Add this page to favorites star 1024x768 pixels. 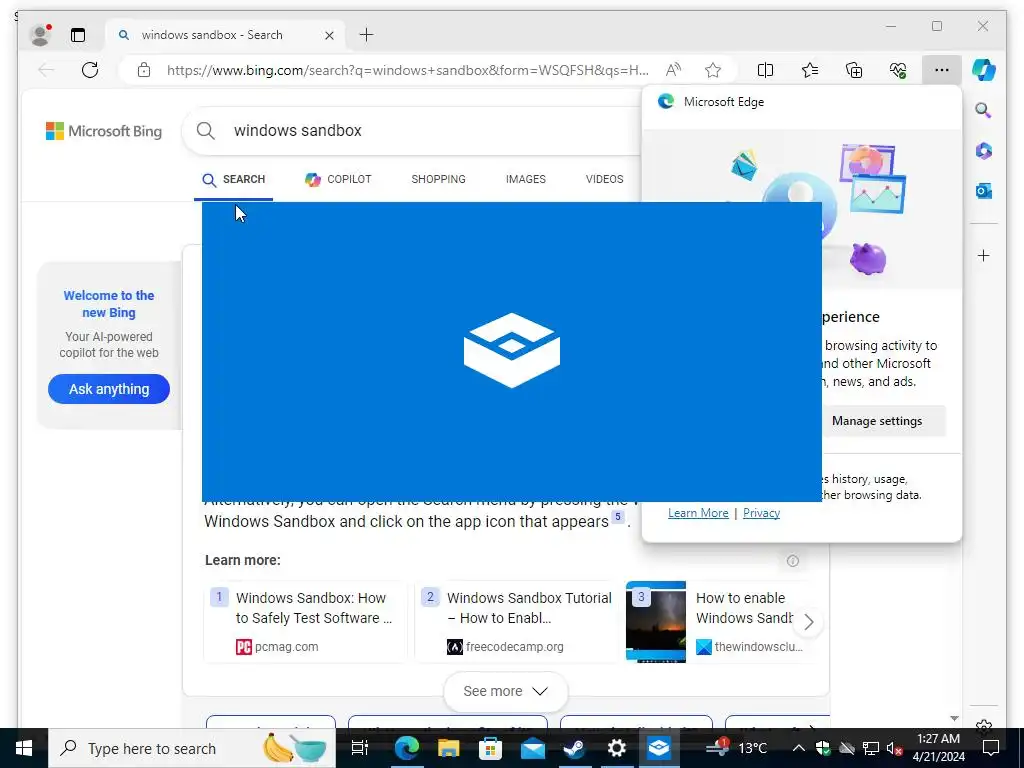pyautogui.click(x=712, y=70)
